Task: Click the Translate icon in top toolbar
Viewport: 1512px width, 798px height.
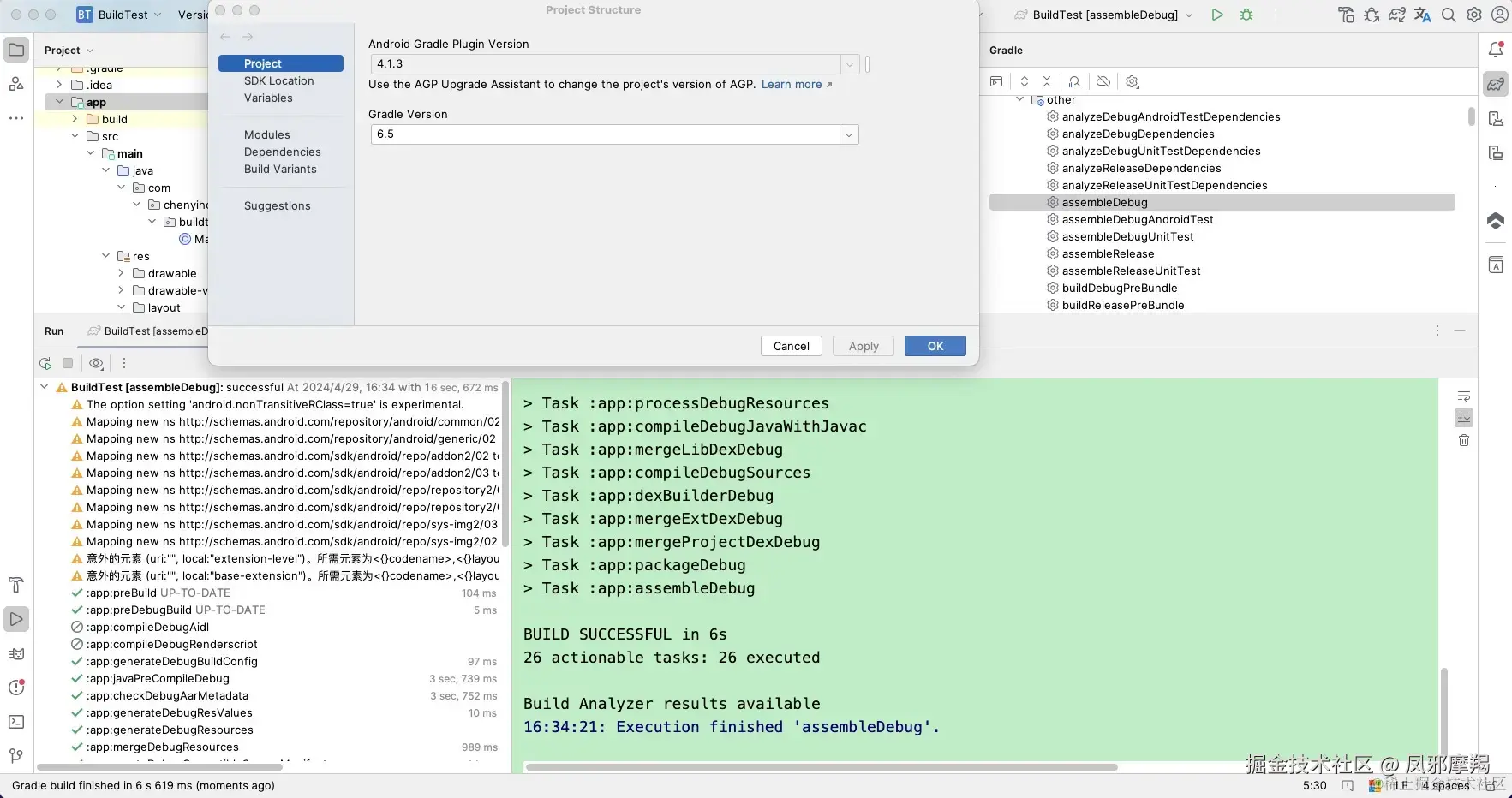Action: click(x=1423, y=15)
